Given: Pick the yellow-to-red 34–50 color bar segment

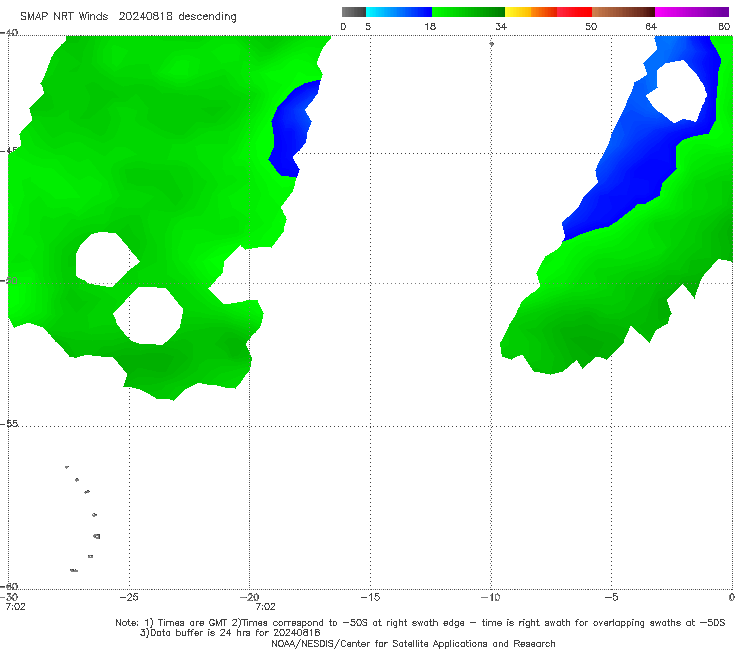Looking at the screenshot, I should point(548,12).
